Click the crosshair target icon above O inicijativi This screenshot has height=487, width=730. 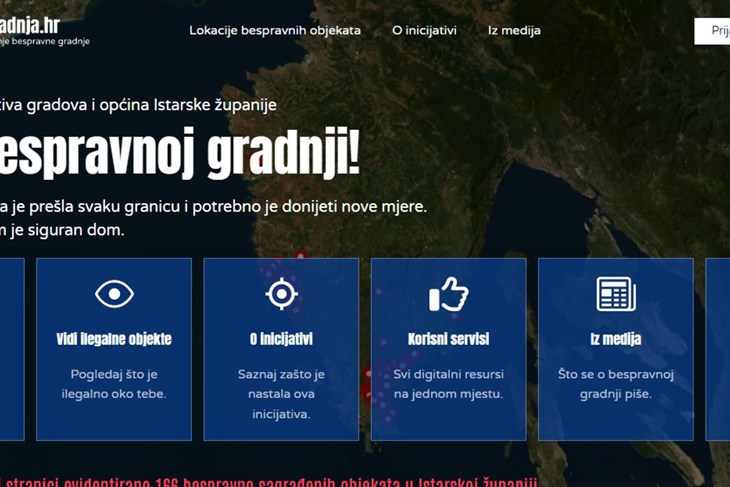pyautogui.click(x=281, y=294)
